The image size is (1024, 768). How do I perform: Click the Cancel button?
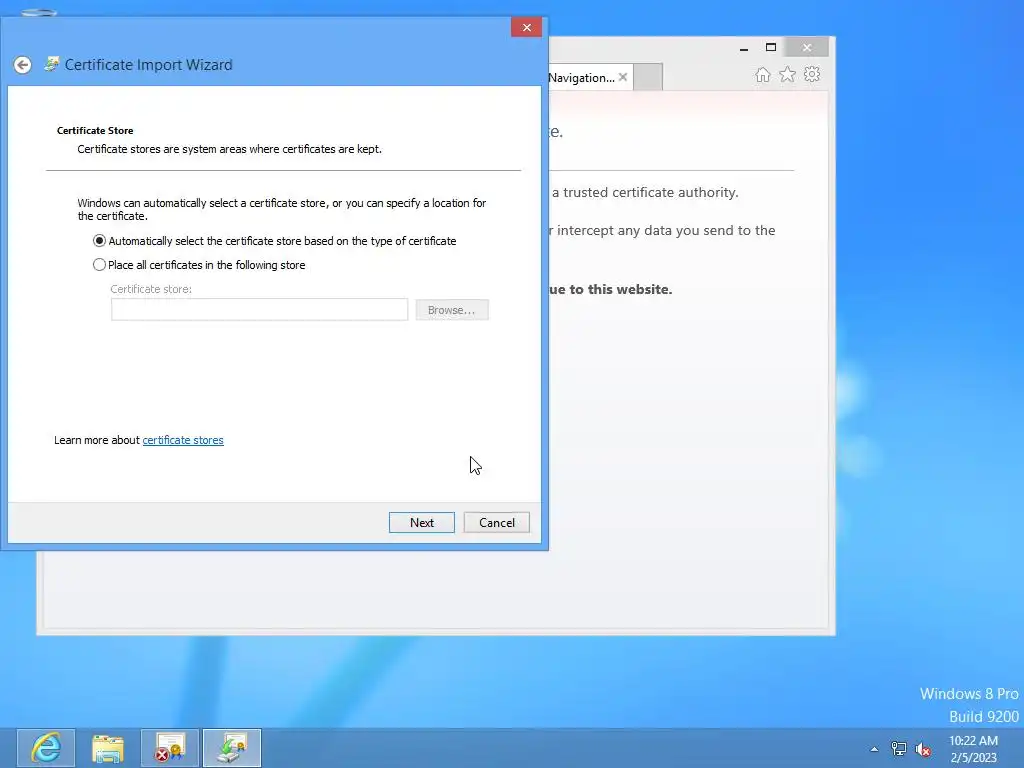coord(496,522)
